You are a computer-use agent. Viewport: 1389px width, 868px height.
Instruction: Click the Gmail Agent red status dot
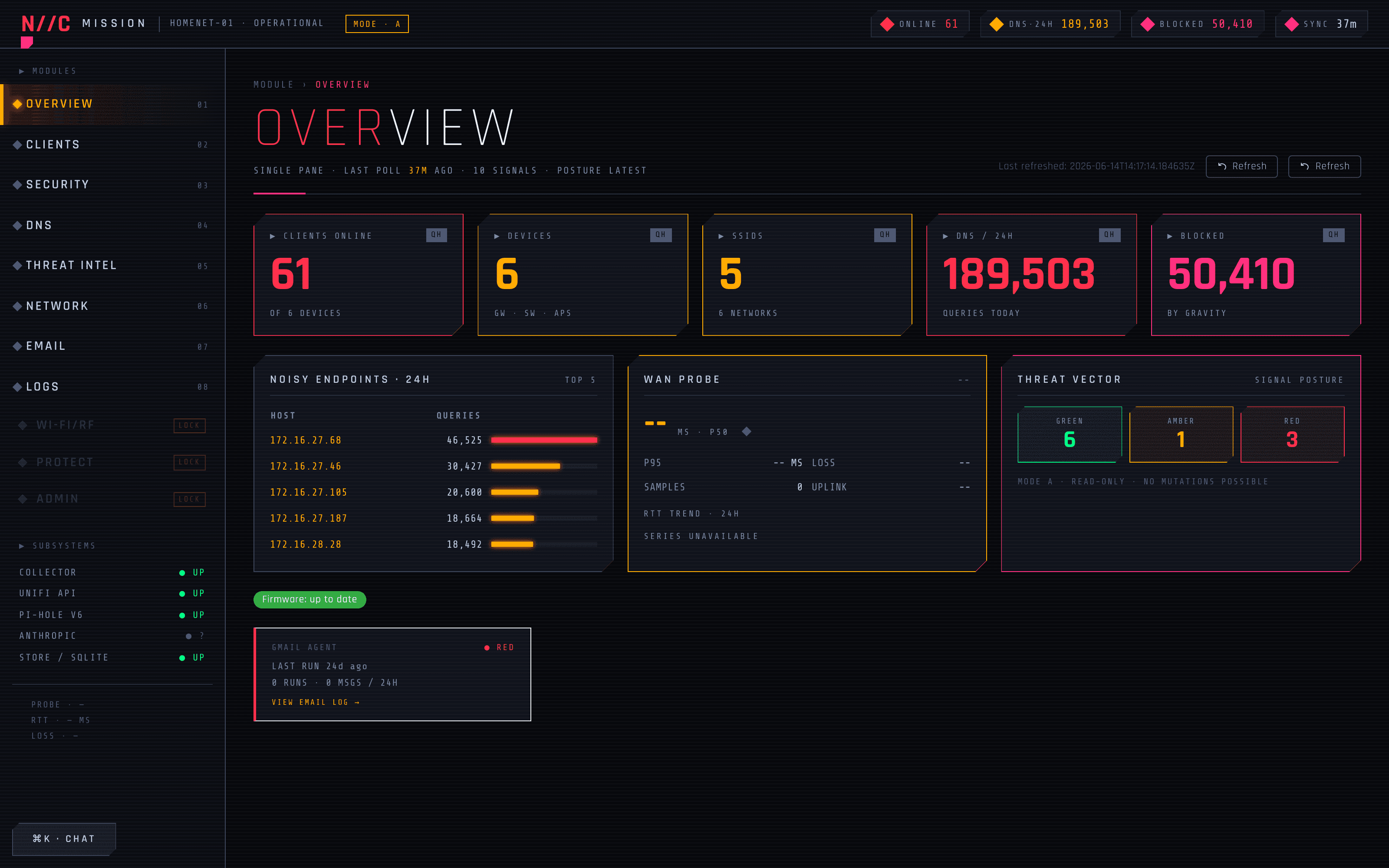pos(487,648)
